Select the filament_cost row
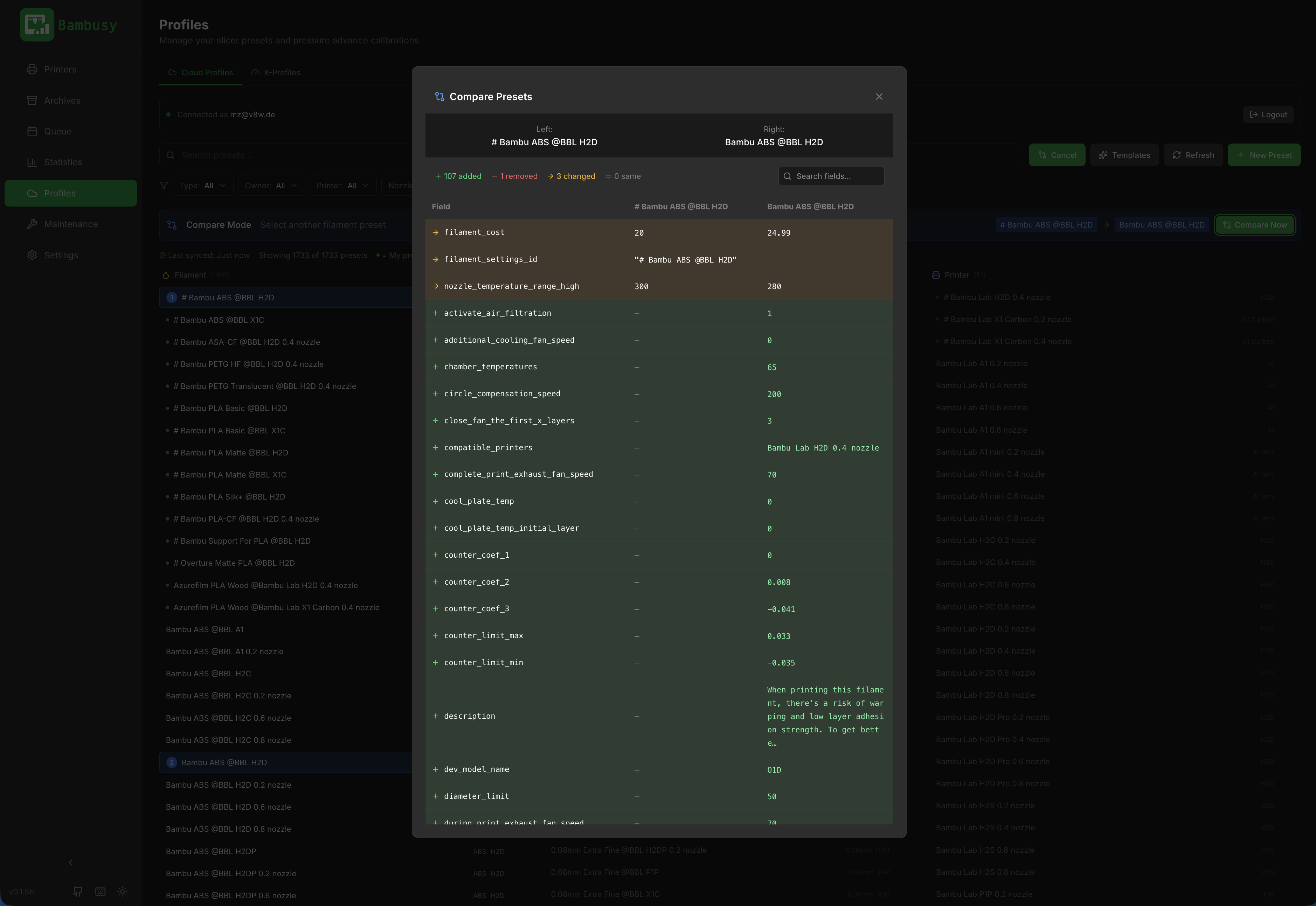Image resolution: width=1316 pixels, height=906 pixels. tap(659, 233)
